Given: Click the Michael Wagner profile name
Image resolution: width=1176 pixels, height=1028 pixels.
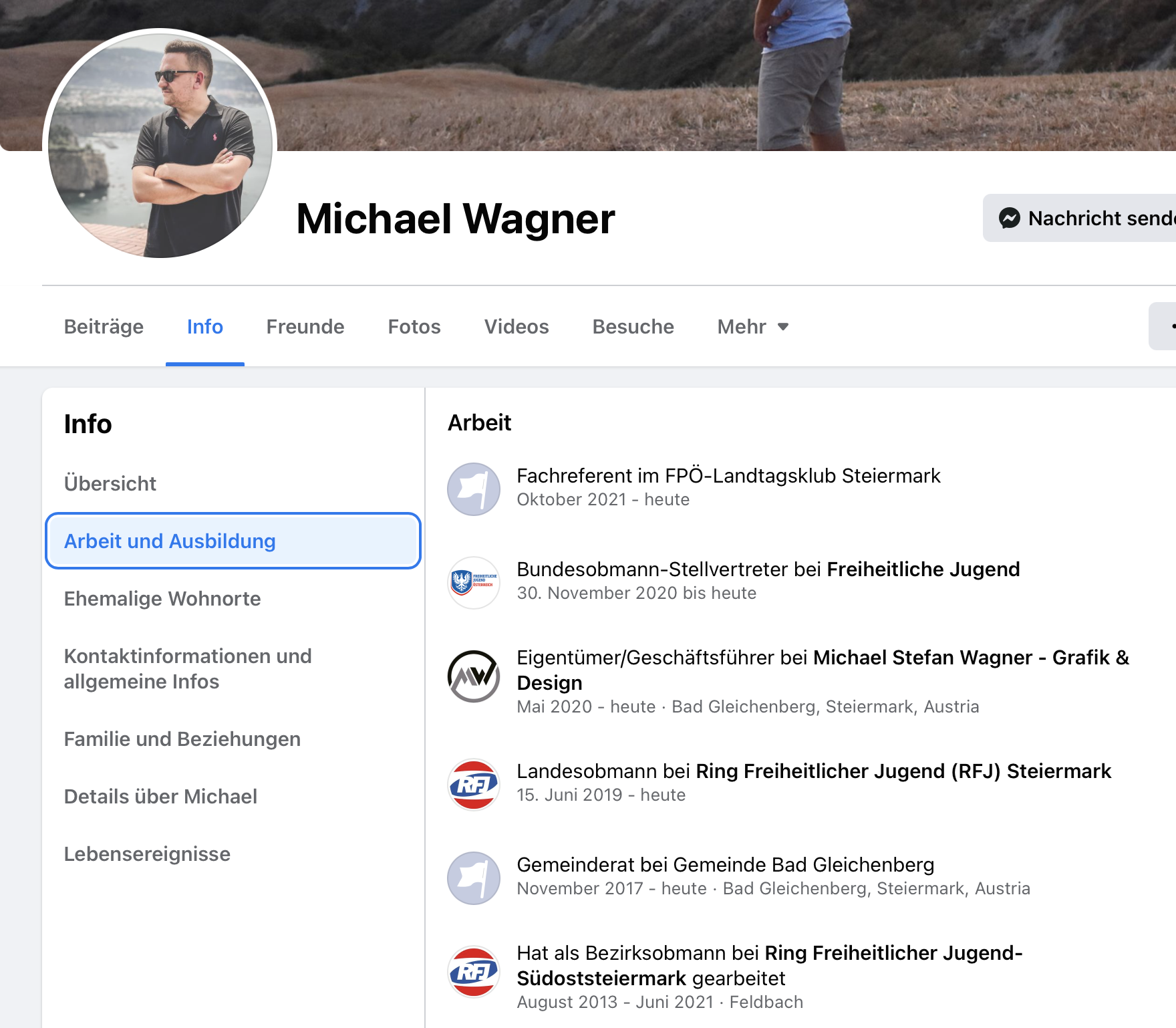Looking at the screenshot, I should coord(456,219).
